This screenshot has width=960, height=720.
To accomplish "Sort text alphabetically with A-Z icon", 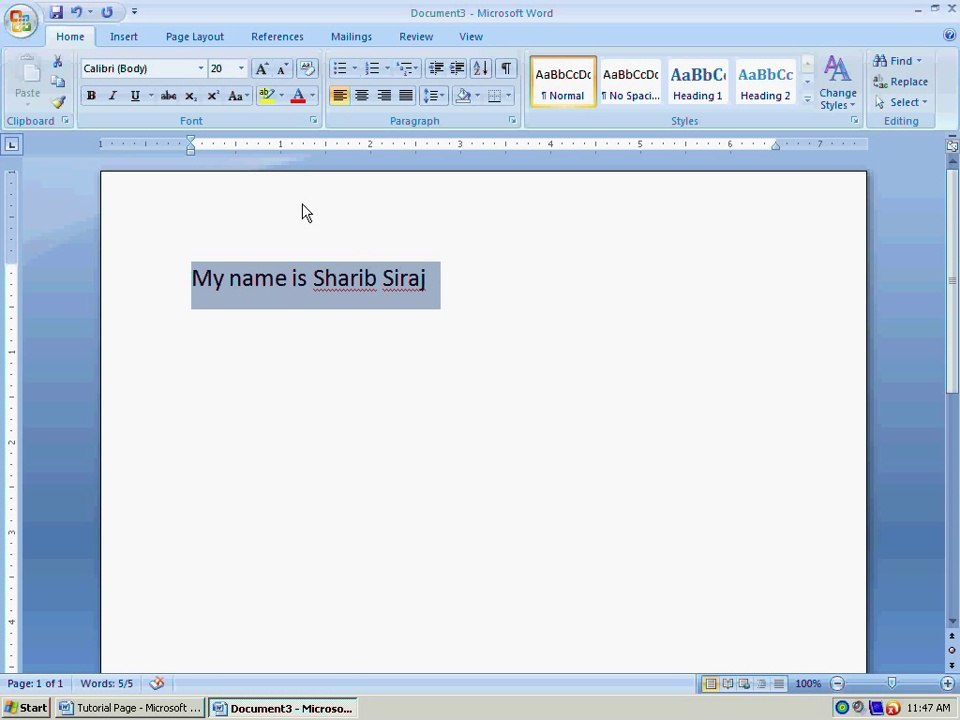I will 481,68.
